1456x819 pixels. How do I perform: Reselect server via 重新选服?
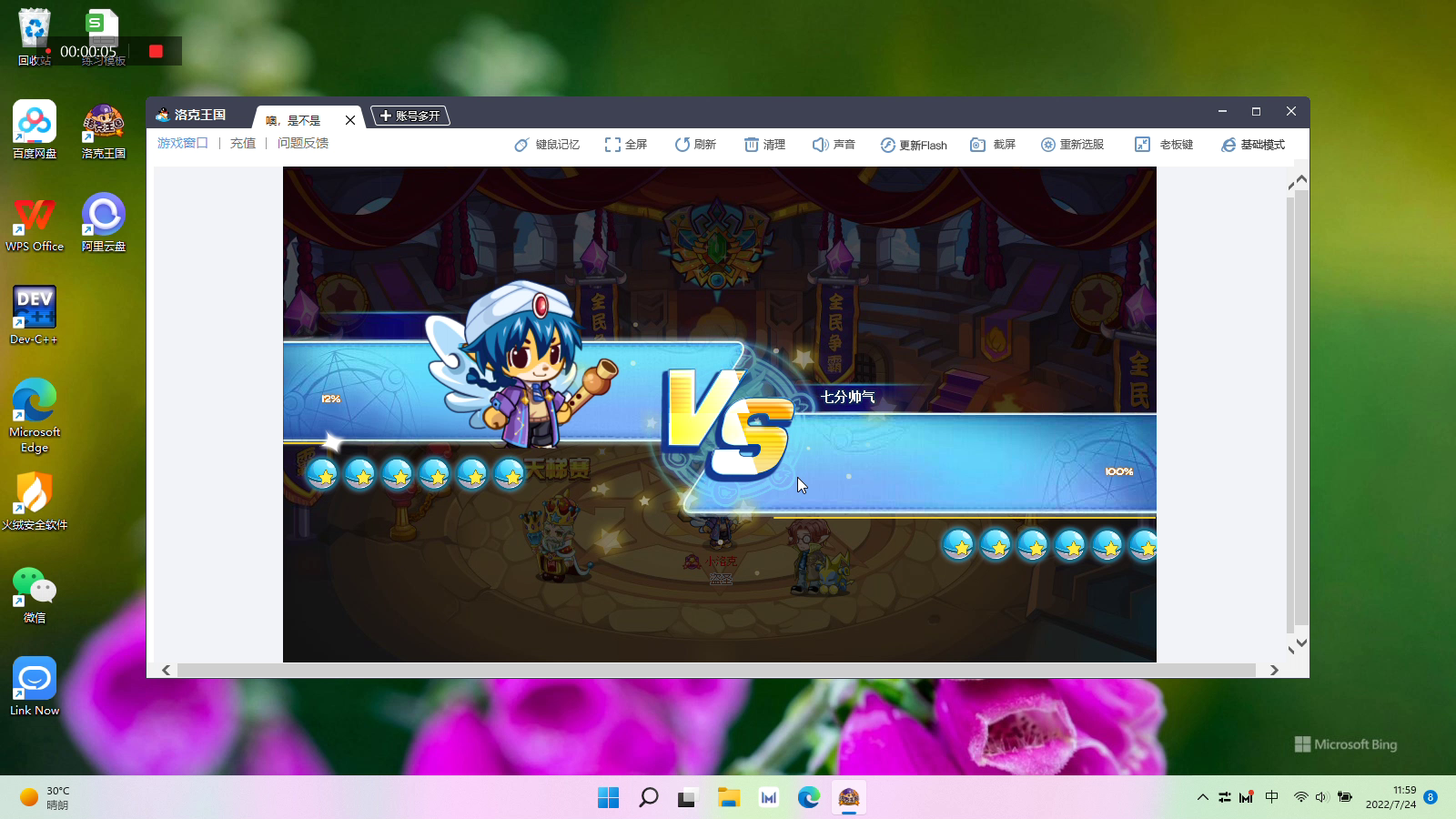[1072, 145]
